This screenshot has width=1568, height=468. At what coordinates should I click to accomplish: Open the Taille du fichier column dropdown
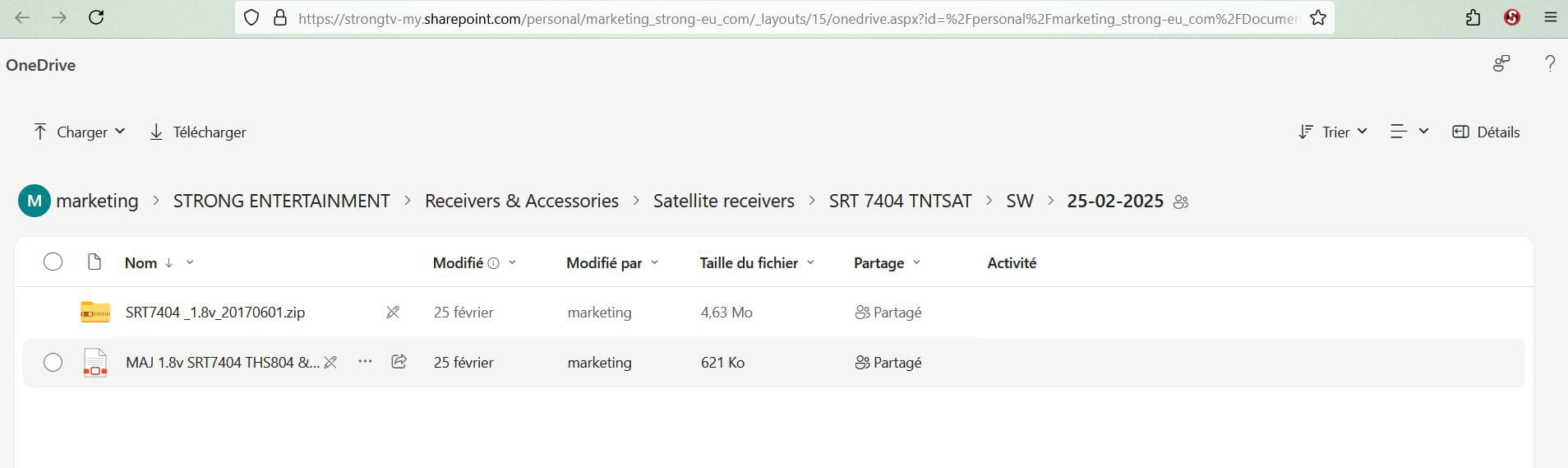[x=810, y=262]
